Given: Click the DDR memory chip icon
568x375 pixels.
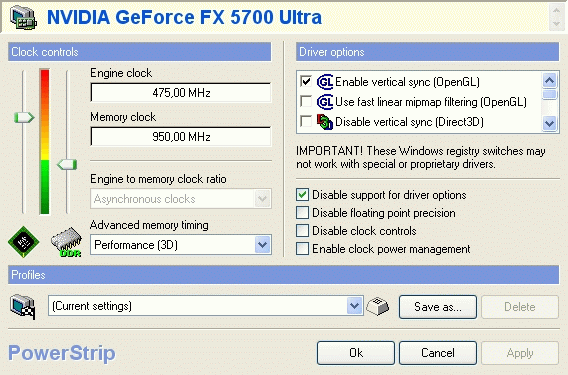Looking at the screenshot, I should pos(66,242).
